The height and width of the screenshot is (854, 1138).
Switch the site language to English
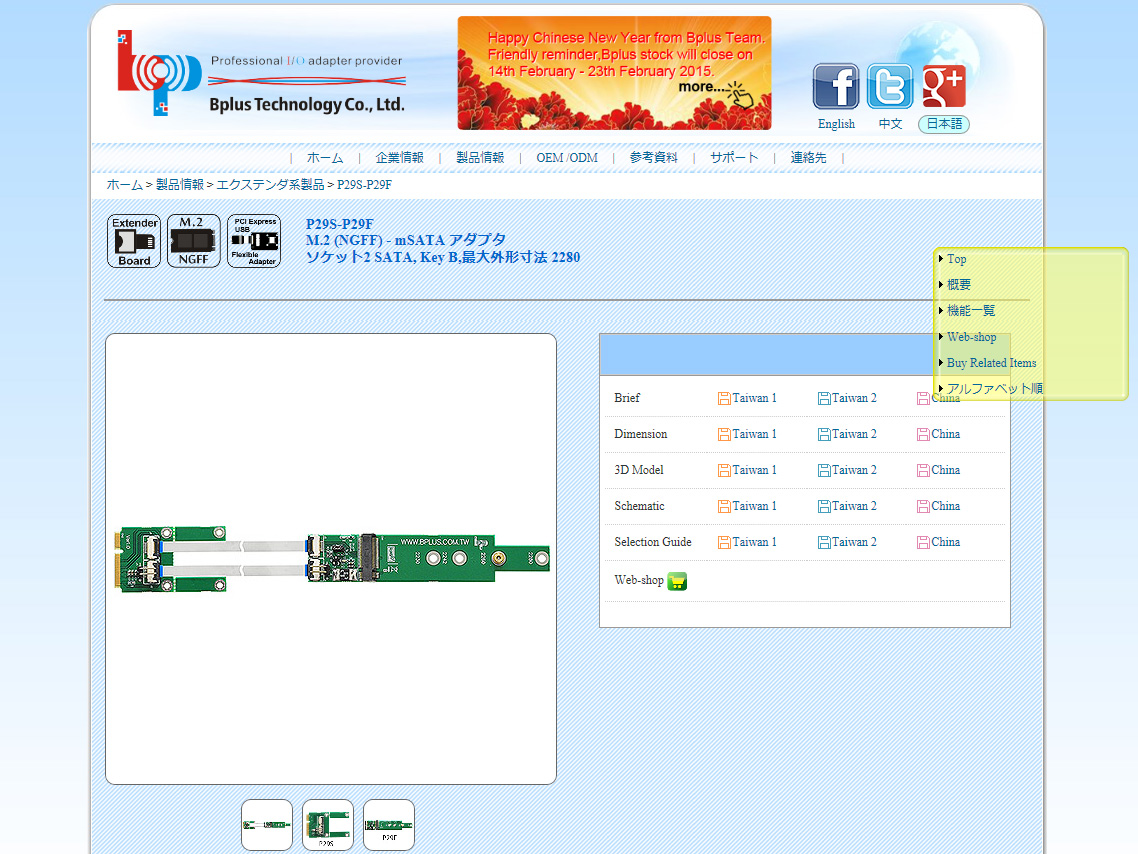click(836, 124)
